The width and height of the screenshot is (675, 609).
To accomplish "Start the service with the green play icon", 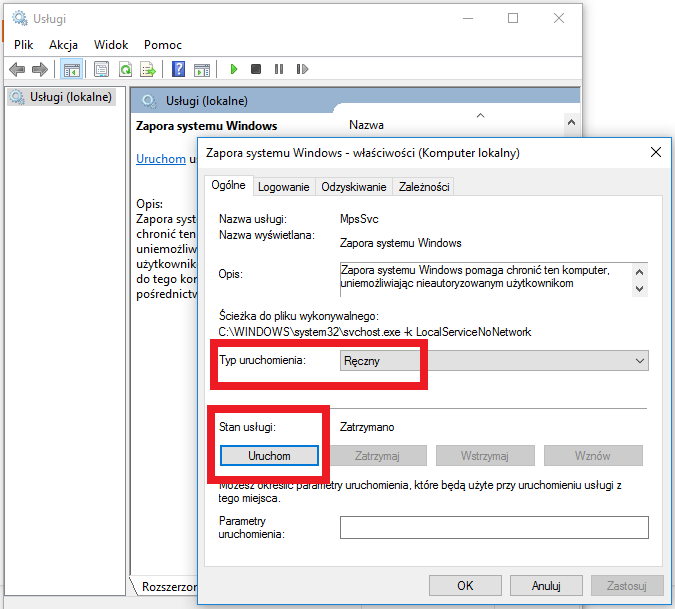I will click(234, 69).
